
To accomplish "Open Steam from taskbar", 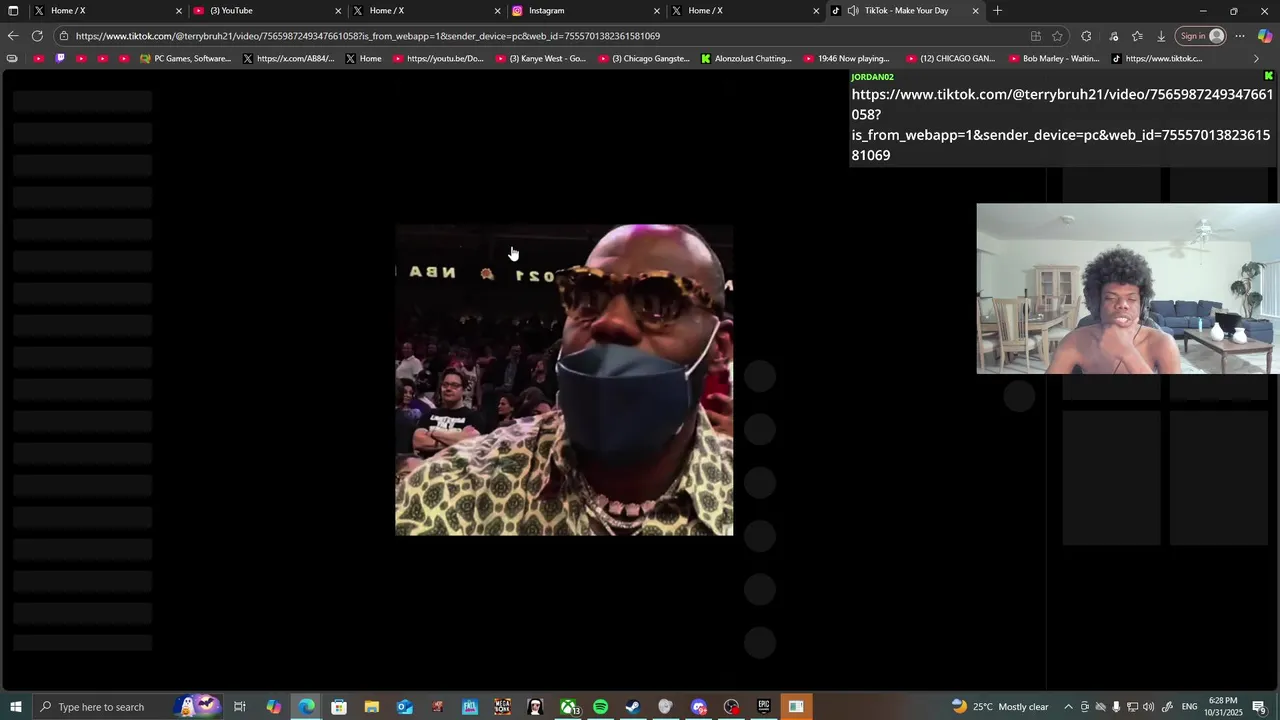I will tap(633, 707).
